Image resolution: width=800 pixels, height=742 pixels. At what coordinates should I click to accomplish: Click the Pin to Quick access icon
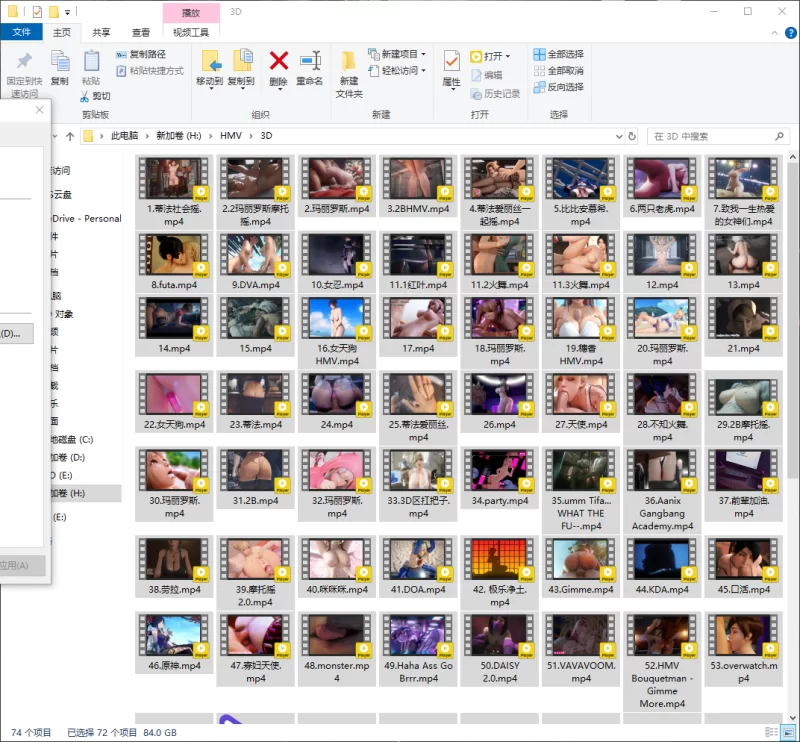pos(24,61)
